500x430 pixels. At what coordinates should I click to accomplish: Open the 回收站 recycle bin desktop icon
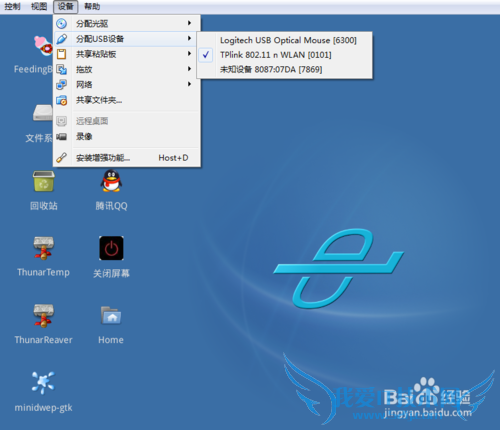44,181
